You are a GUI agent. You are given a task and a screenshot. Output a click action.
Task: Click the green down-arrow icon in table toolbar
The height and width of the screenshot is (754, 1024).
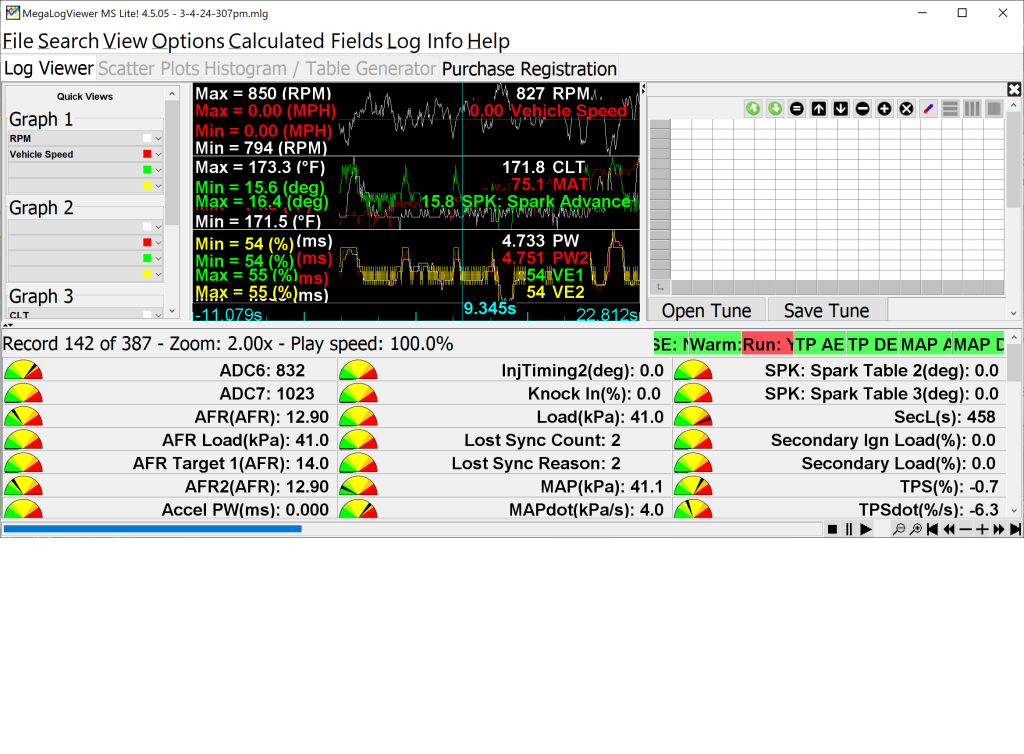pos(774,108)
